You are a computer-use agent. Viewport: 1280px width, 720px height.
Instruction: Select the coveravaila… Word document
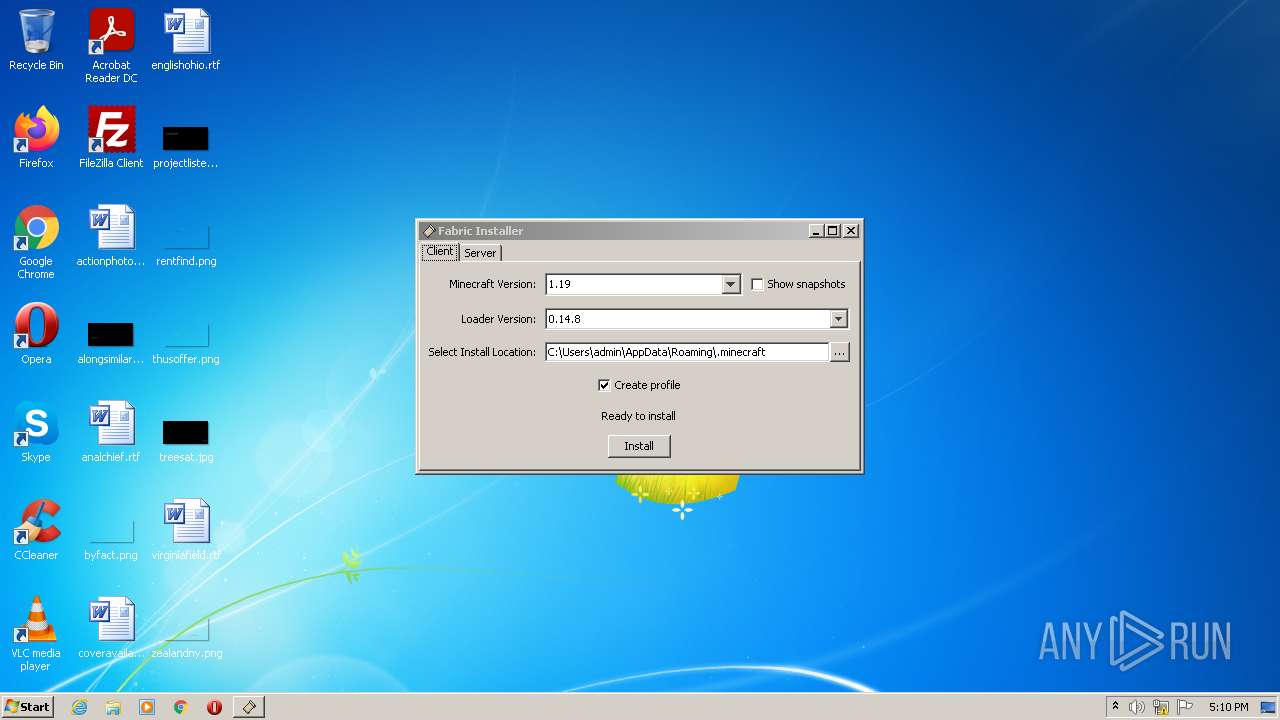pyautogui.click(x=111, y=628)
